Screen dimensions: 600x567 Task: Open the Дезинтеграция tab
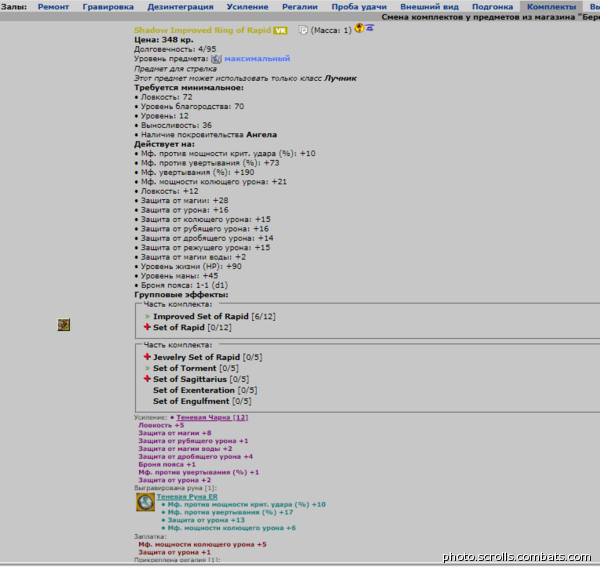(x=180, y=7)
